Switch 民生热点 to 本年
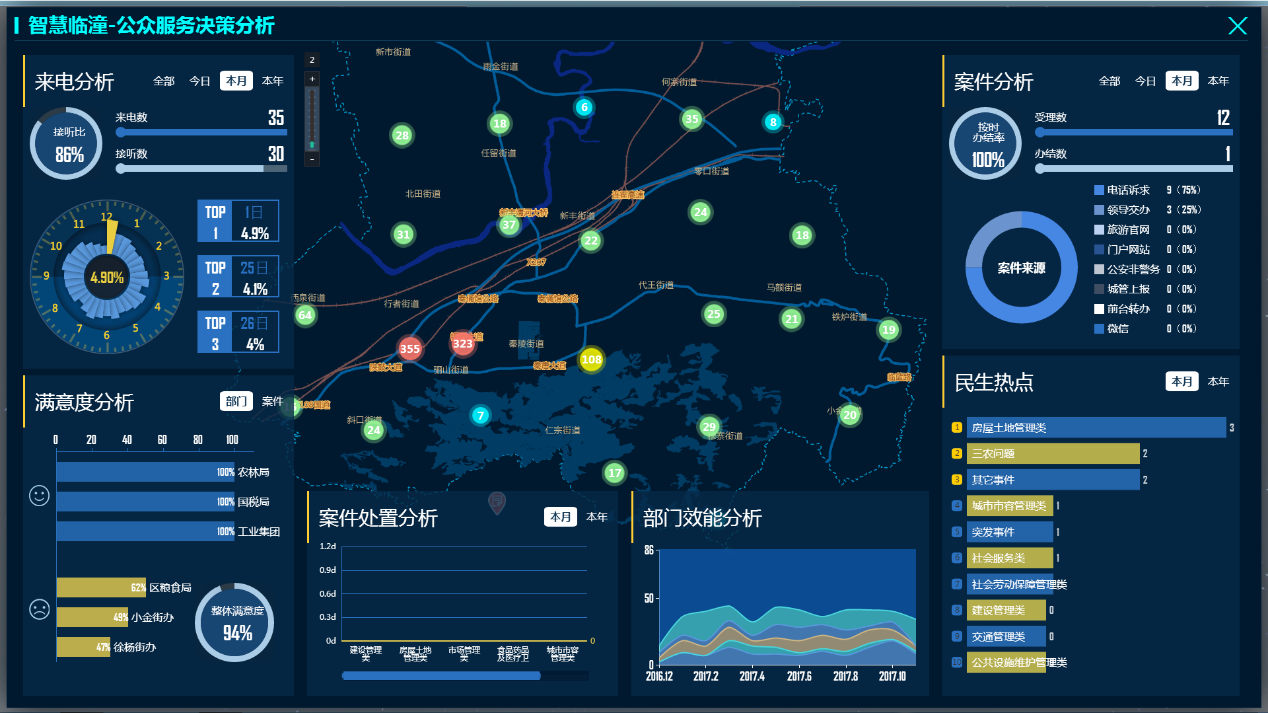 [x=1218, y=381]
